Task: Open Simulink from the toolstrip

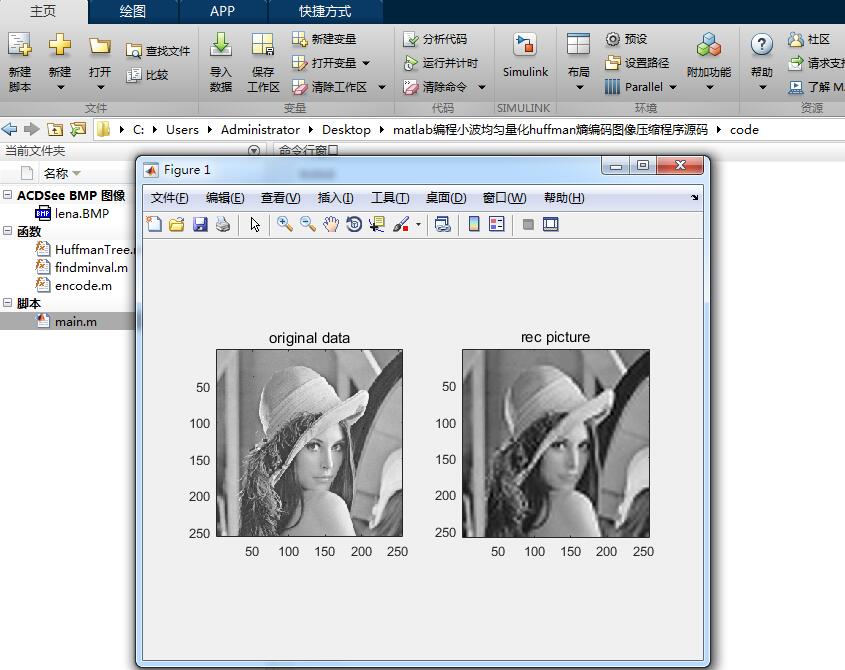Action: point(525,54)
